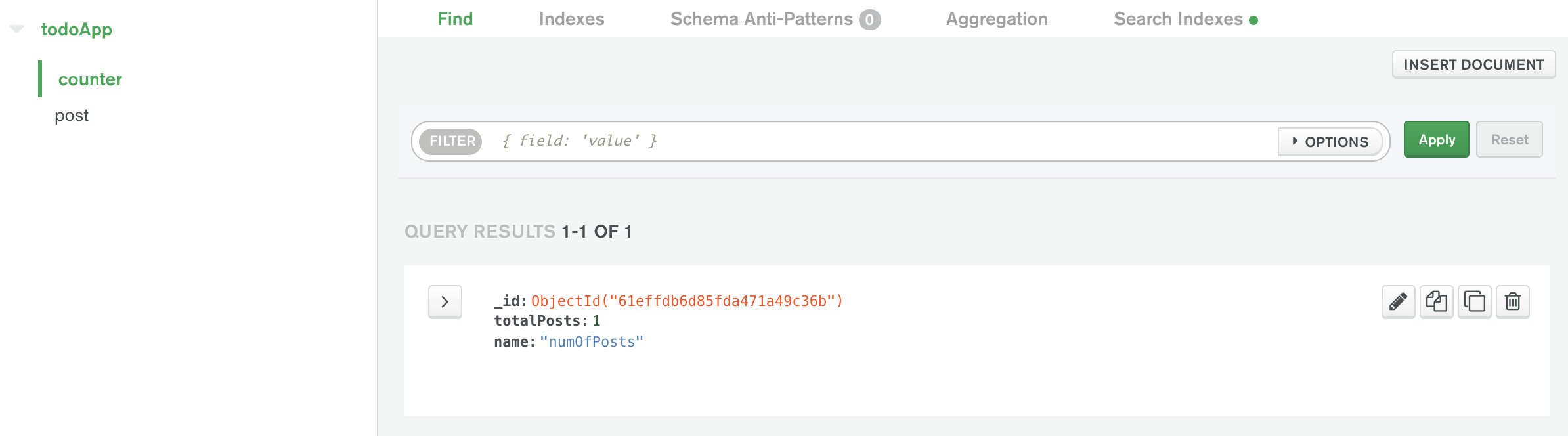The height and width of the screenshot is (436, 1568).
Task: Select the counter collection
Action: [x=90, y=79]
